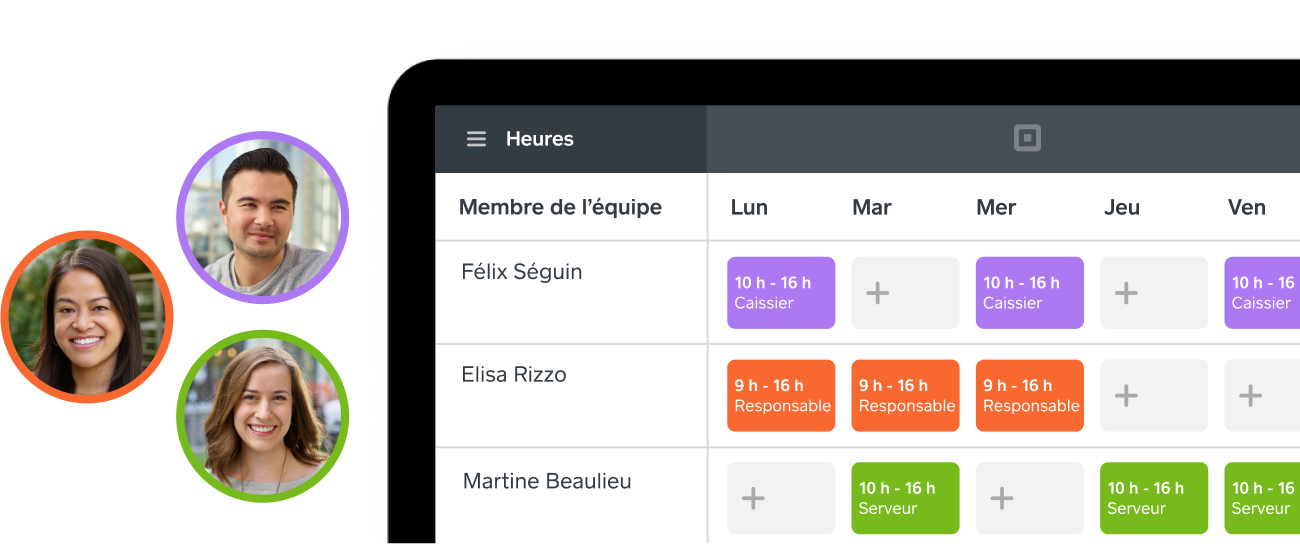Open Elisa's Monday Responsable shift
This screenshot has height=544, width=1300.
(x=781, y=396)
